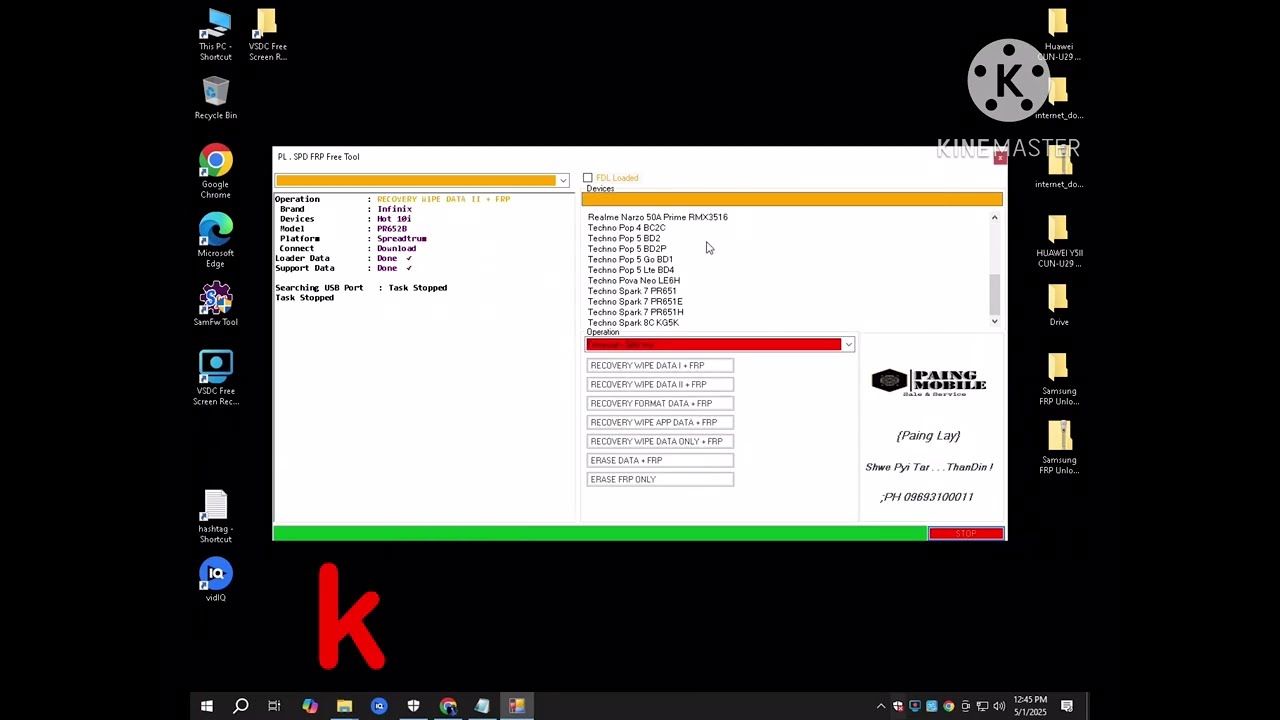The image size is (1280, 720).
Task: Click RECOVERY WIPE DATA I + FRP button
Action: pos(660,365)
